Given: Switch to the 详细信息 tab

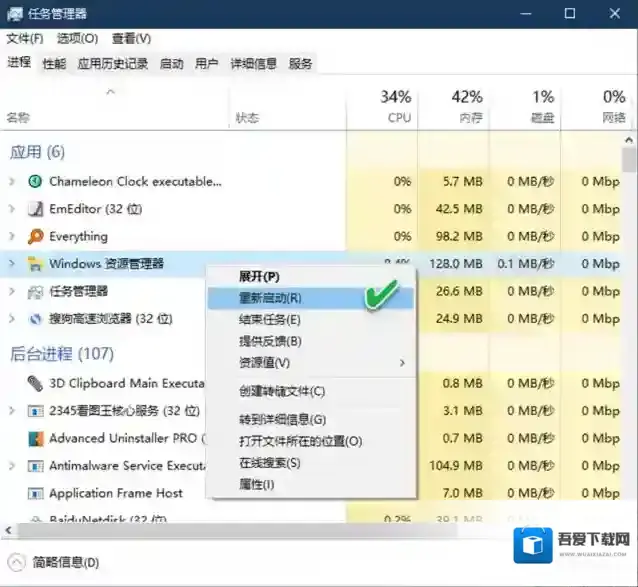Looking at the screenshot, I should click(253, 64).
